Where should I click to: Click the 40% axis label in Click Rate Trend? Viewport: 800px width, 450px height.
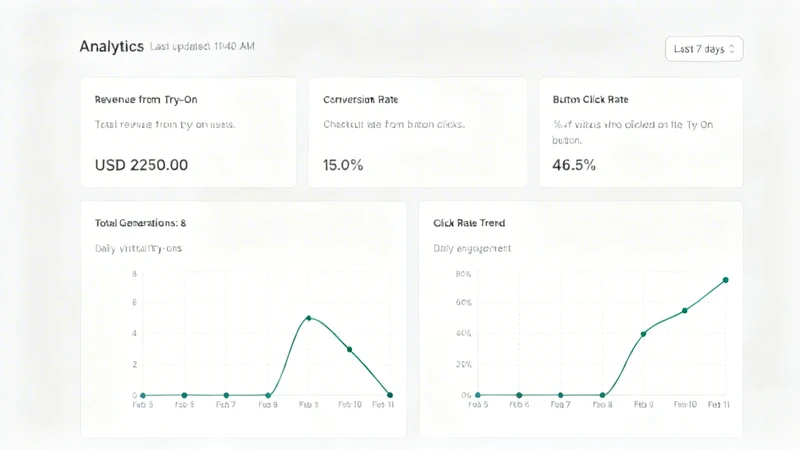463,333
